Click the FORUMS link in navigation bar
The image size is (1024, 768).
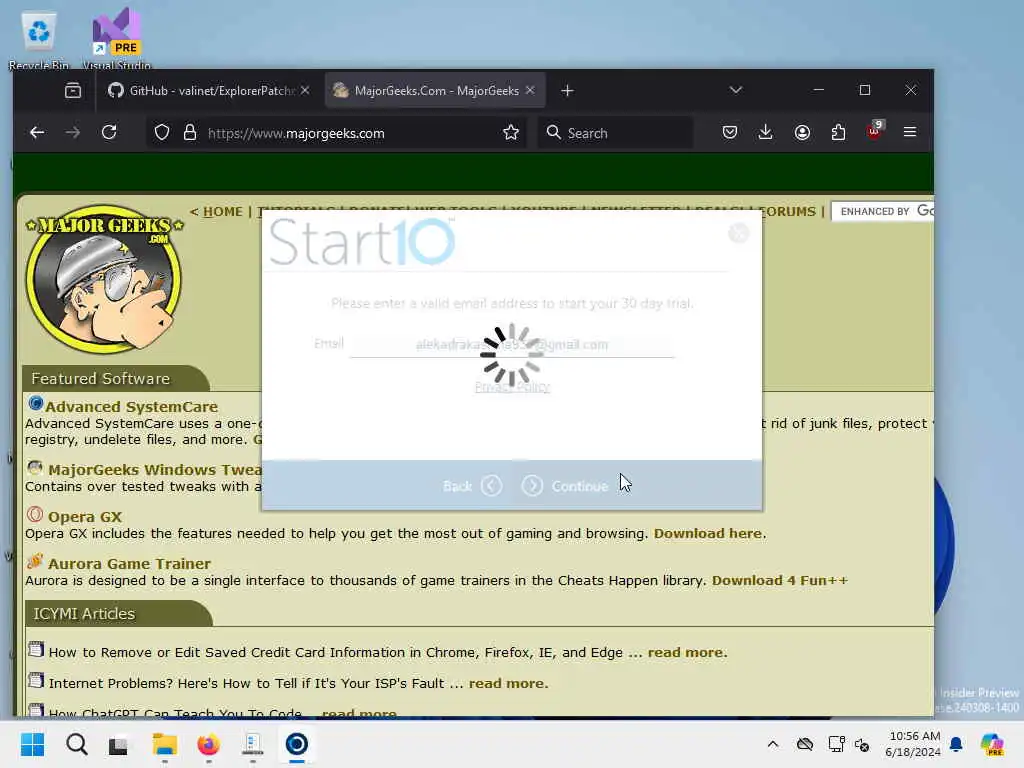[789, 212]
